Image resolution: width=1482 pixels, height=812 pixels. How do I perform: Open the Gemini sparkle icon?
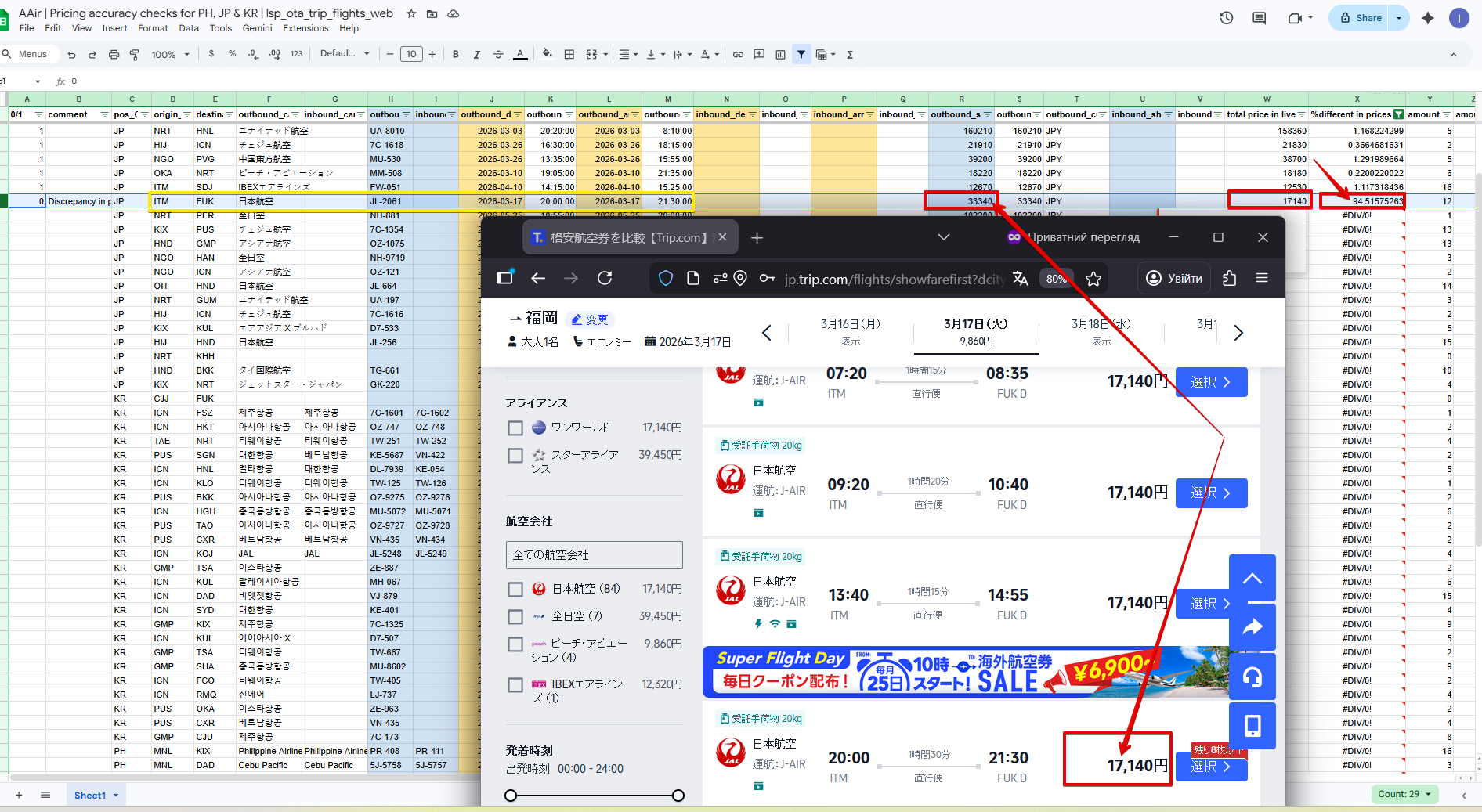click(1428, 18)
